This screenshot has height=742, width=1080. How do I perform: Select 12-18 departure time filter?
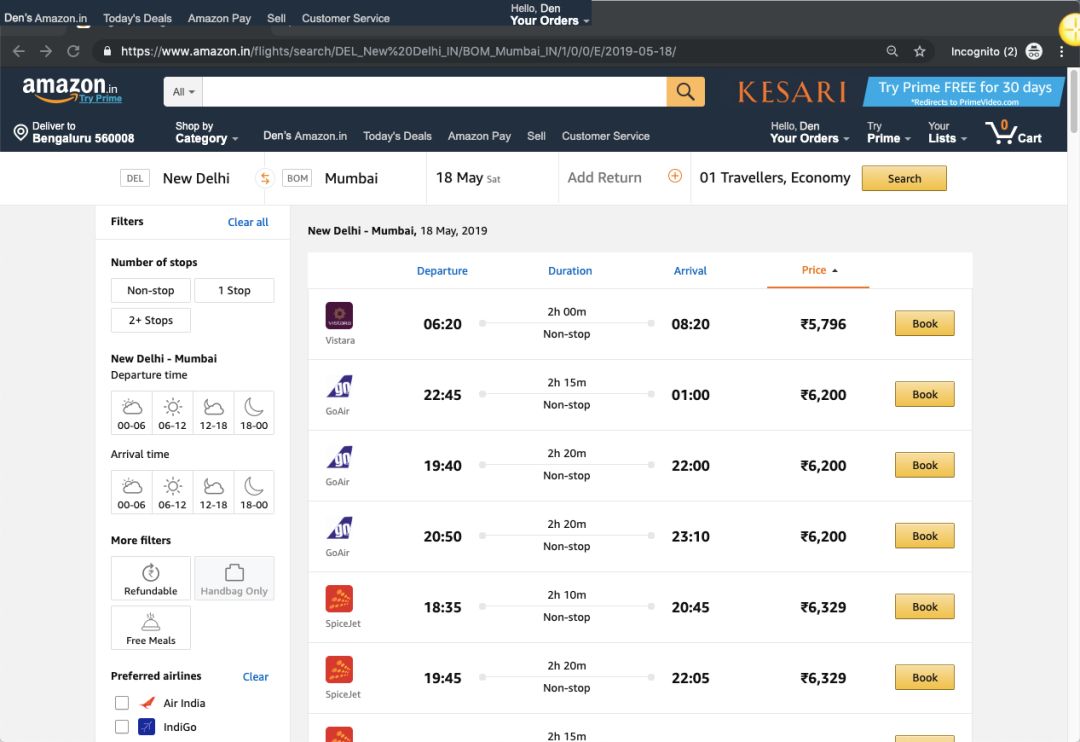pos(214,413)
